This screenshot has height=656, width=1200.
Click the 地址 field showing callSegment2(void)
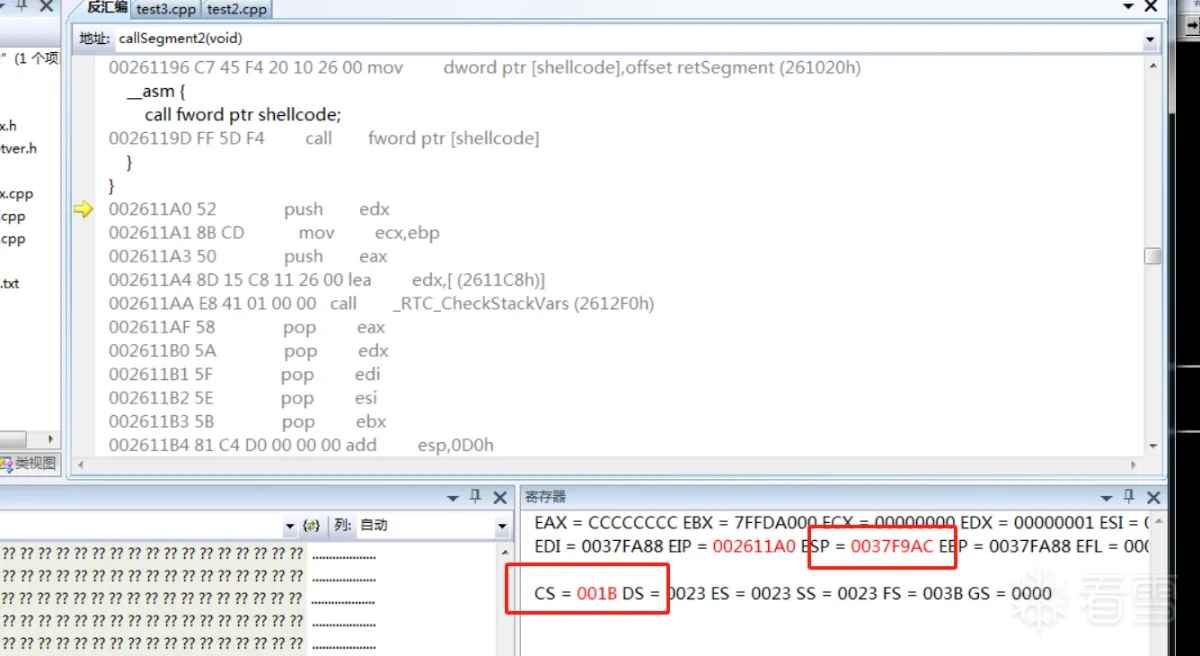[628, 38]
